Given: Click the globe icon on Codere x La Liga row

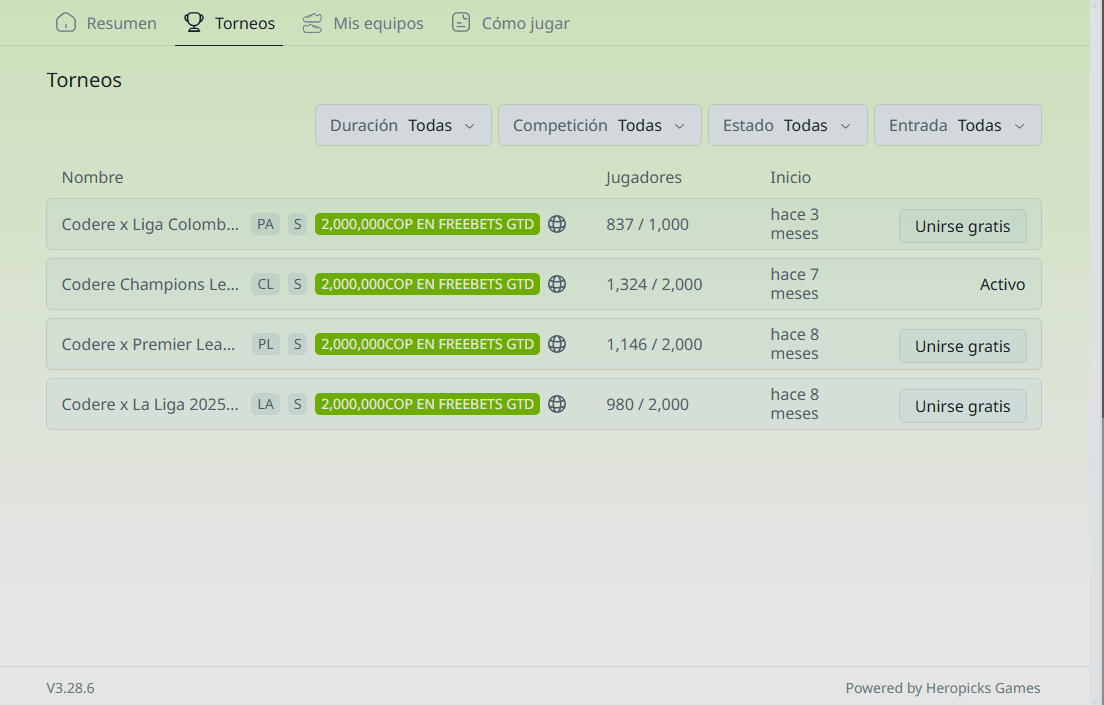Looking at the screenshot, I should [x=557, y=403].
